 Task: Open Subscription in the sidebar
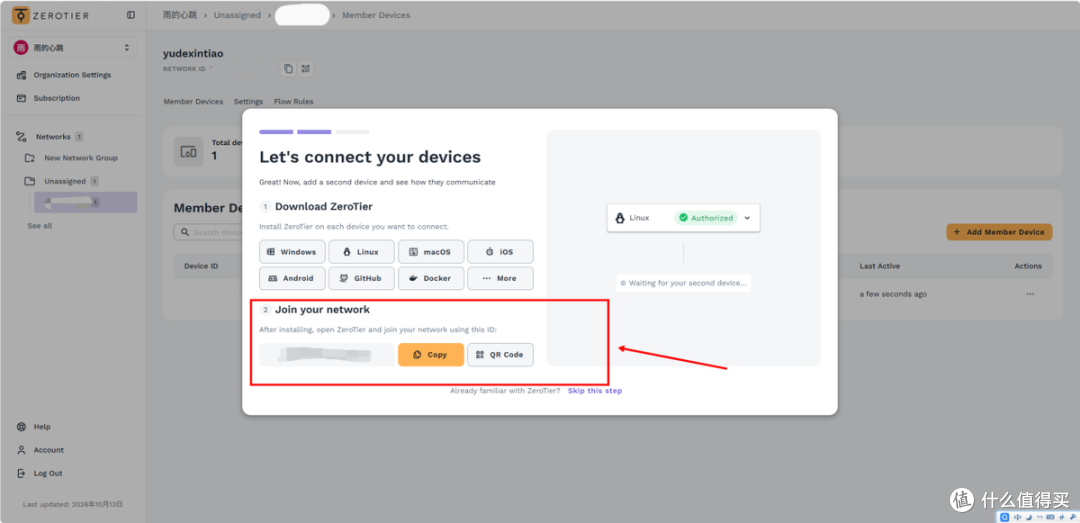[x=56, y=98]
